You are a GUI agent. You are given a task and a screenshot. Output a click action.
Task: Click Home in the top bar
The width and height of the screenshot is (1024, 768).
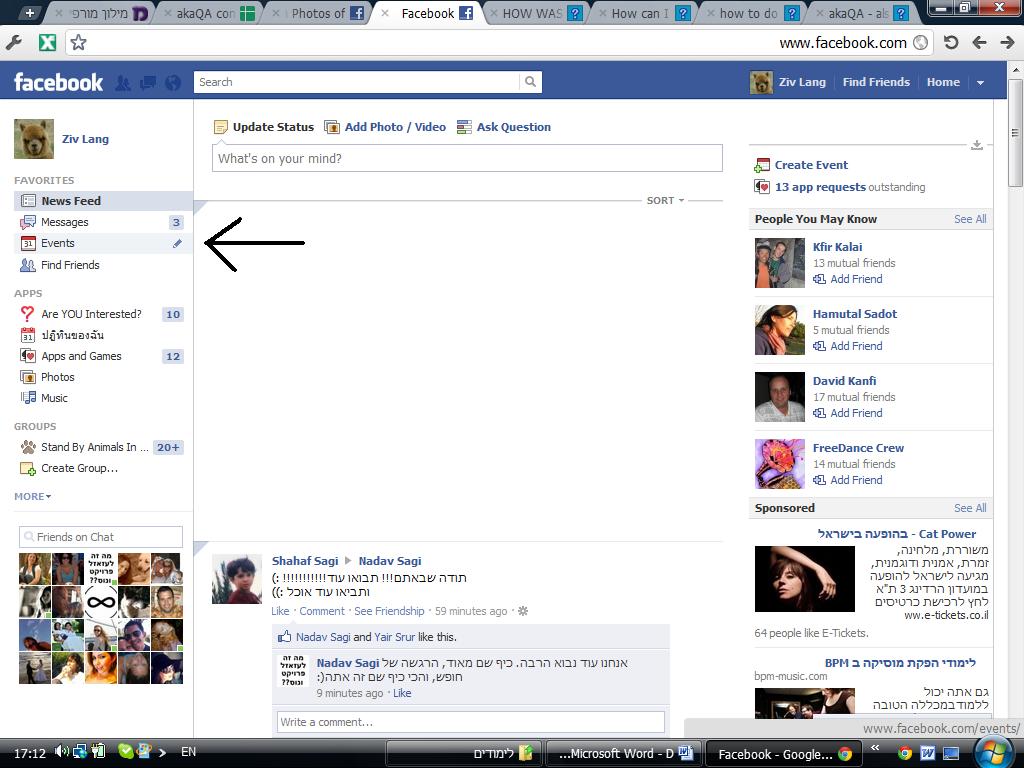[x=943, y=82]
